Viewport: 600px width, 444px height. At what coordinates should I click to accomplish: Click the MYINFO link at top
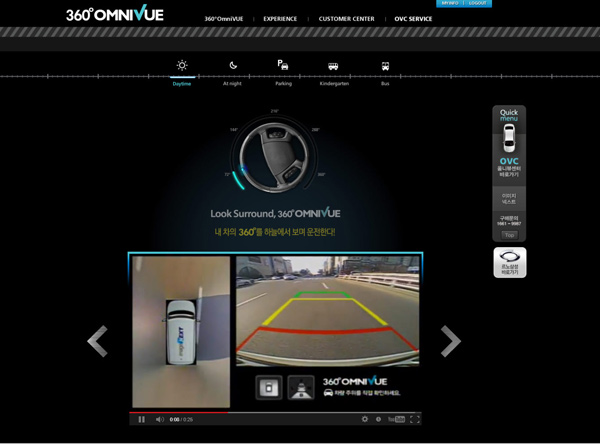[x=450, y=3]
